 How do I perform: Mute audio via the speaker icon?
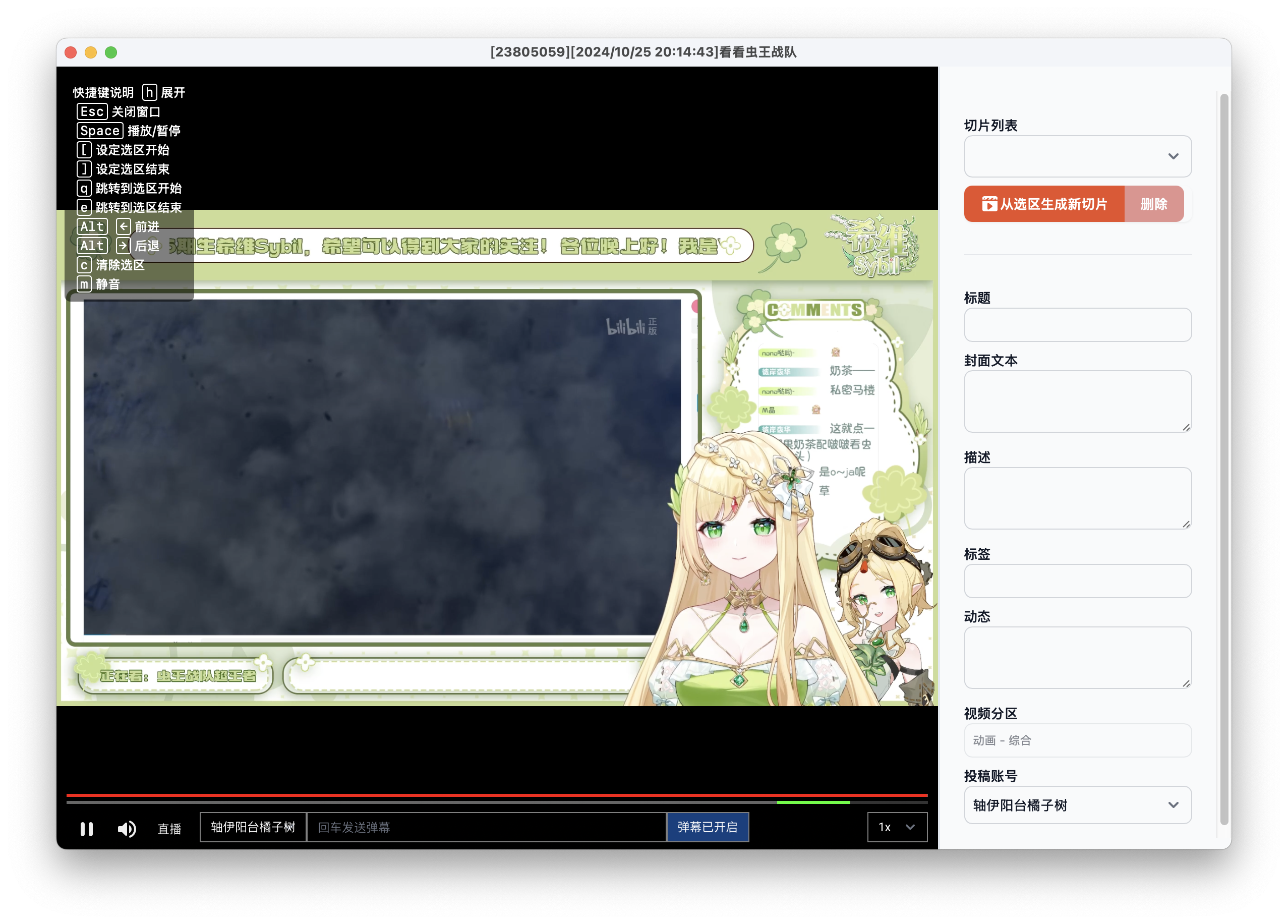tap(126, 829)
